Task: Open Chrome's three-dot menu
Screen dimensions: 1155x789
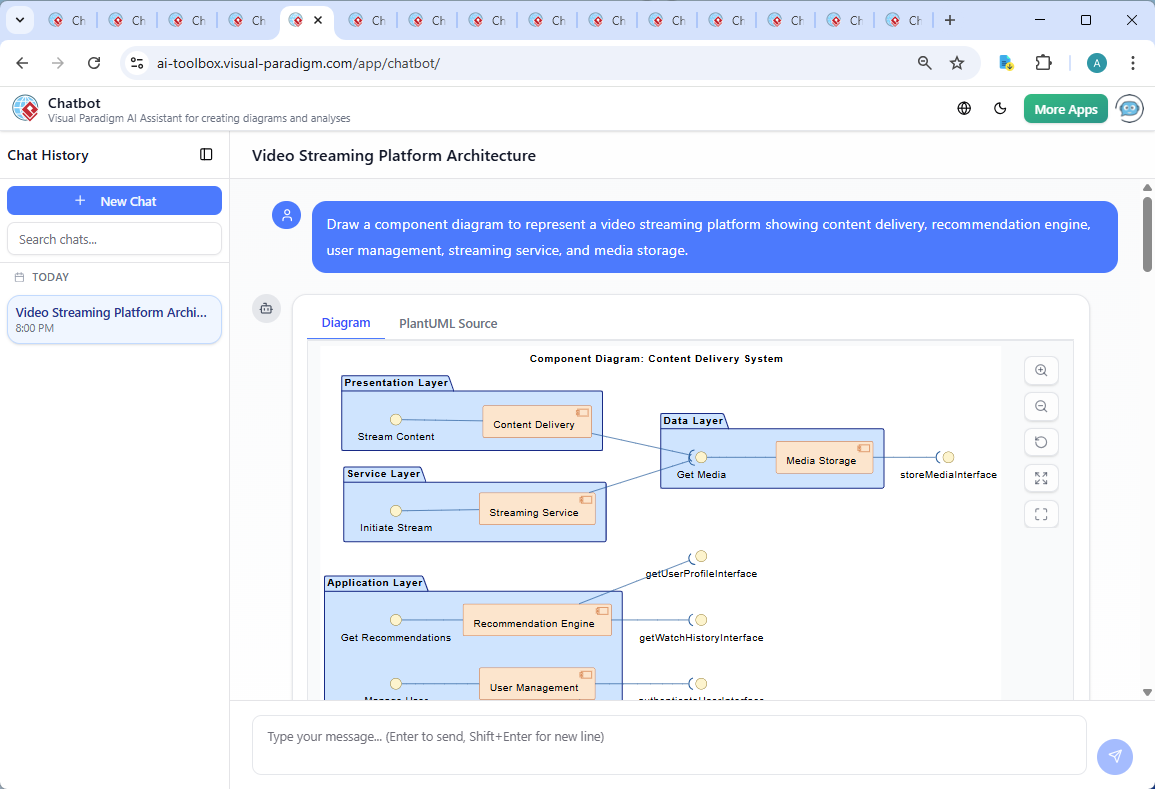Action: 1133,63
